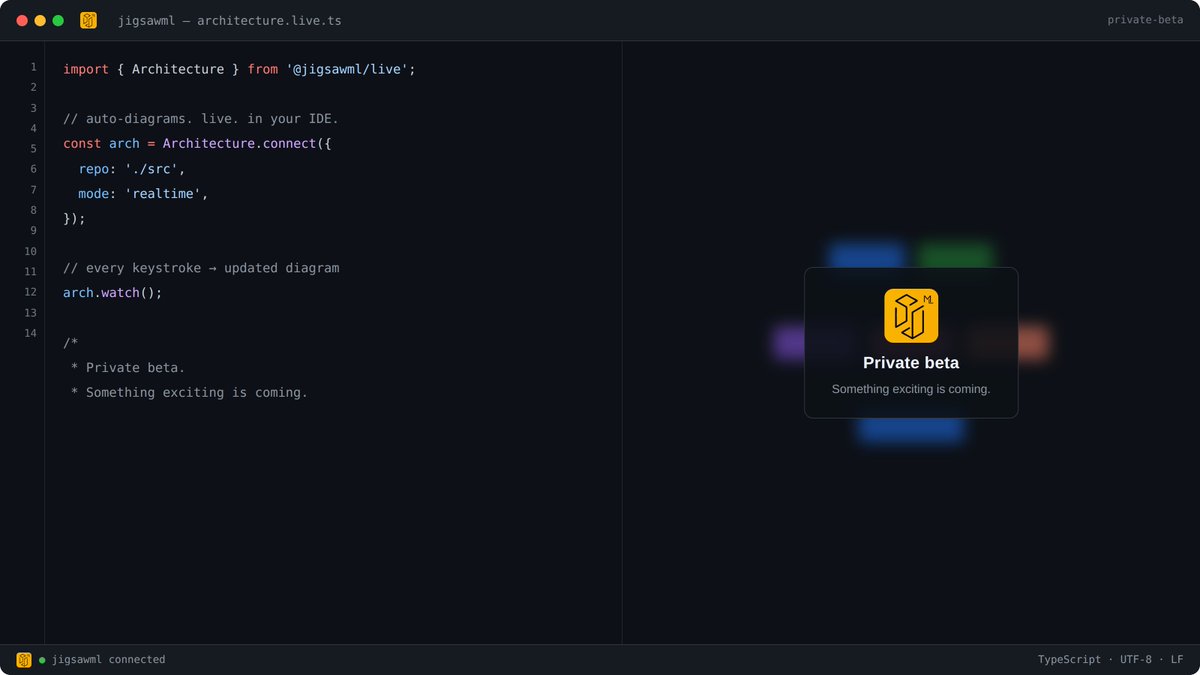The width and height of the screenshot is (1200, 675).
Task: Click line number 12 in the gutter
Action: (x=31, y=292)
